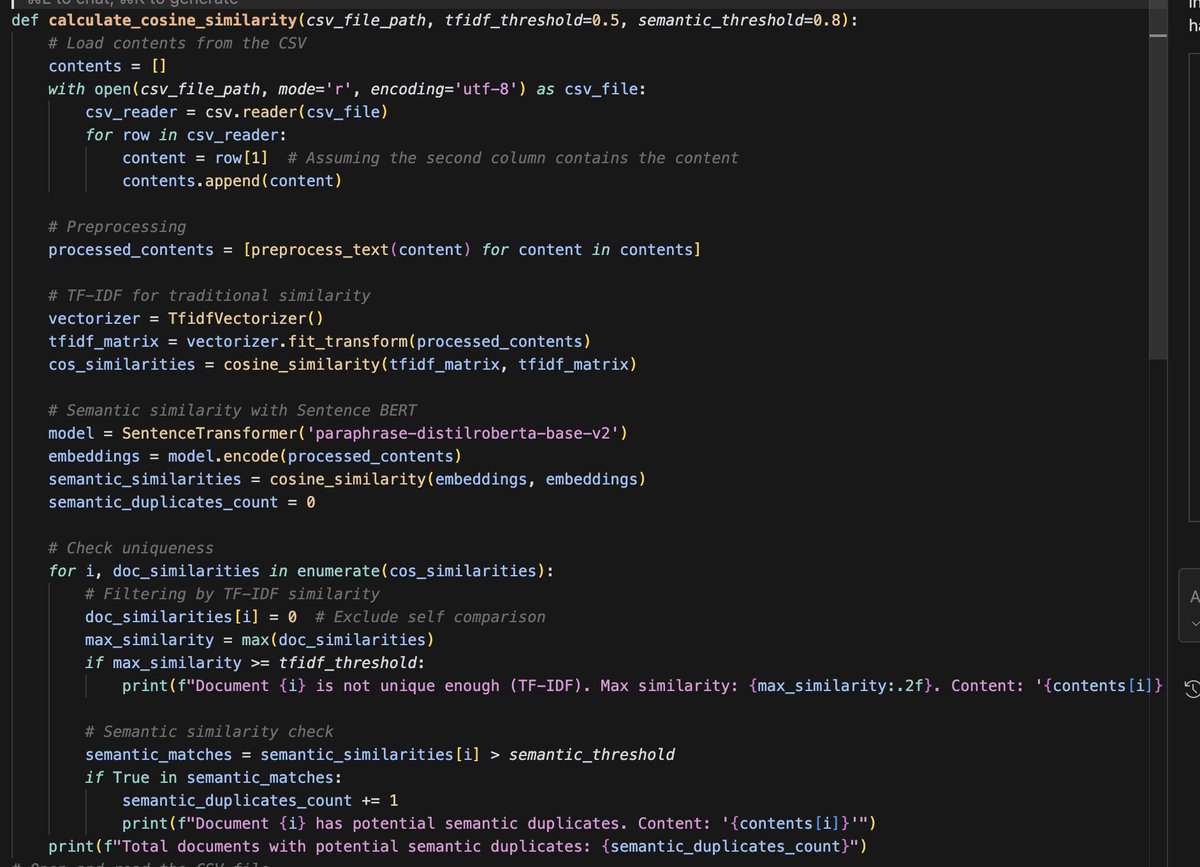Viewport: 1200px width, 867px height.
Task: Click the comment '# Load contents from the CSV'
Action: coord(177,43)
